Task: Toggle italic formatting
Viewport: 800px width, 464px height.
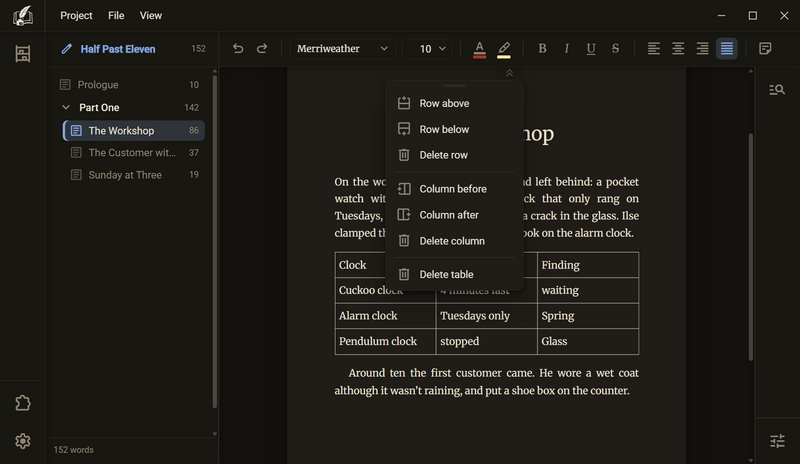Action: coord(566,48)
